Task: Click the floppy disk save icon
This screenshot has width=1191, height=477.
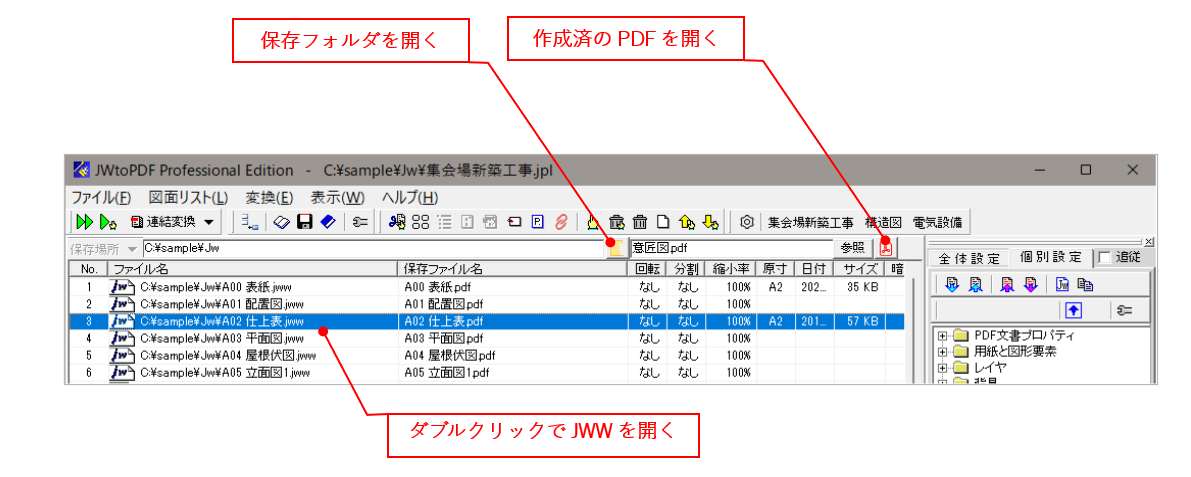Action: click(x=305, y=222)
